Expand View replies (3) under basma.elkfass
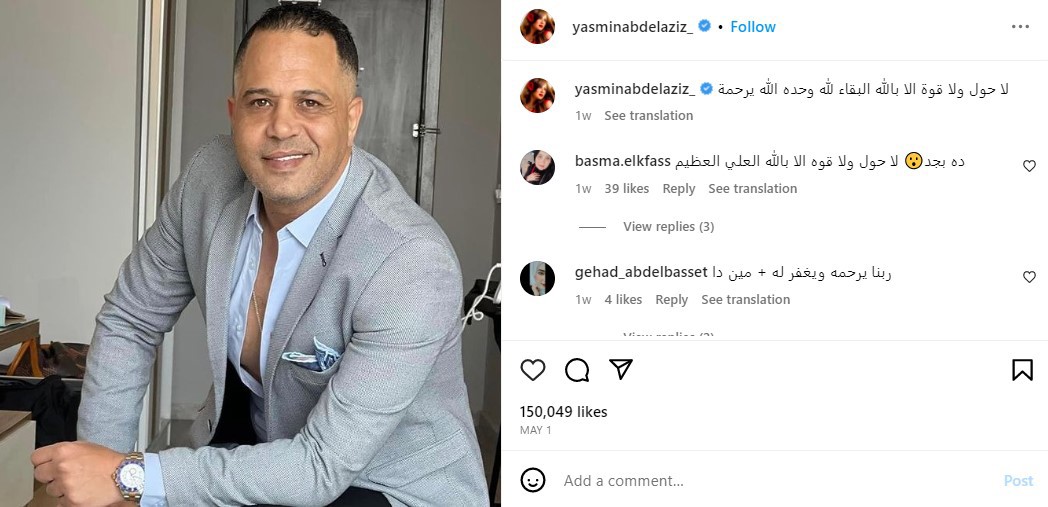 (668, 226)
